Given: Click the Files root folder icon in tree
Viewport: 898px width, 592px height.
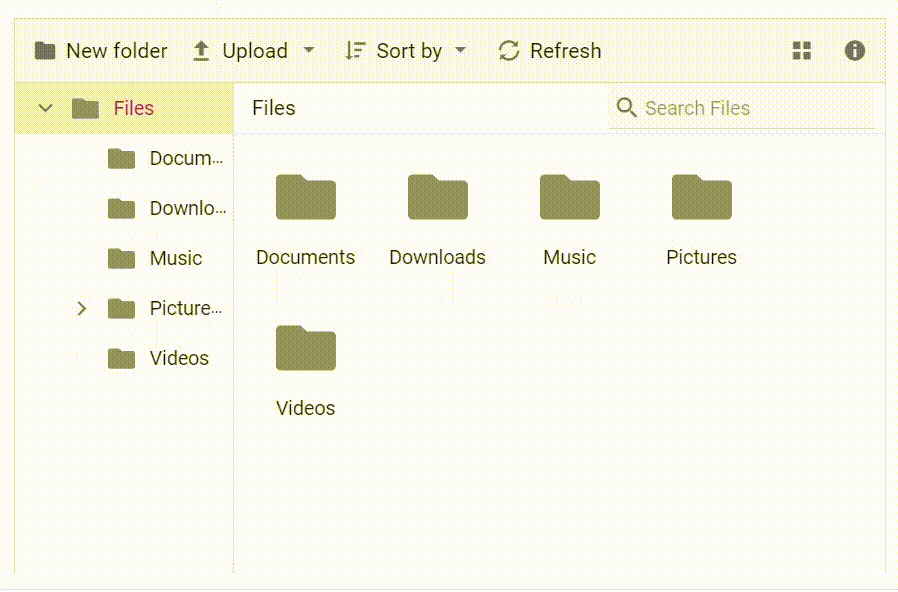Looking at the screenshot, I should coord(85,108).
